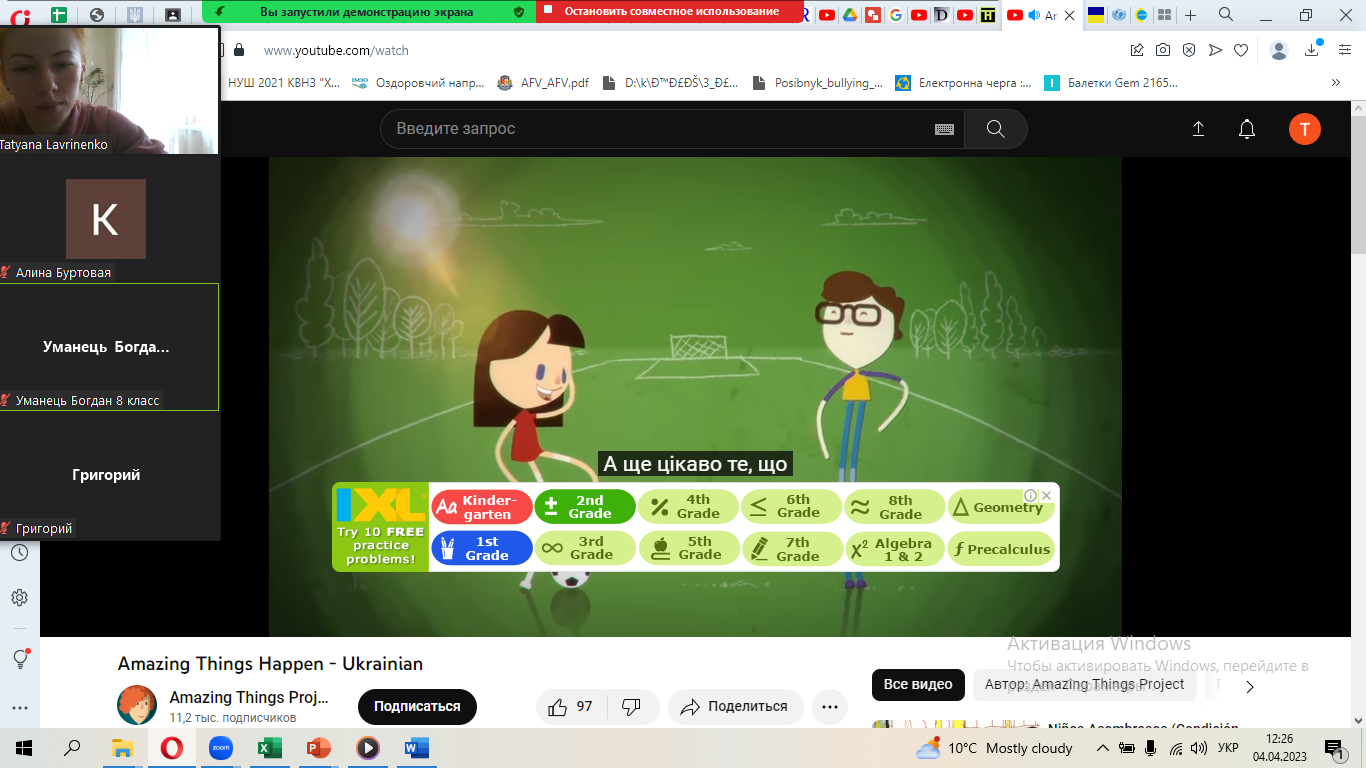1366x768 pixels.
Task: Open the orange T account avatar menu
Action: pyautogui.click(x=1304, y=129)
